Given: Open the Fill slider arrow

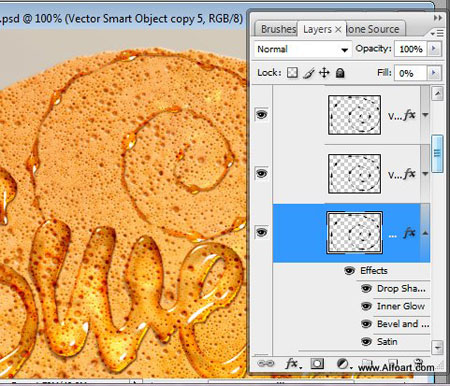Looking at the screenshot, I should [434, 73].
